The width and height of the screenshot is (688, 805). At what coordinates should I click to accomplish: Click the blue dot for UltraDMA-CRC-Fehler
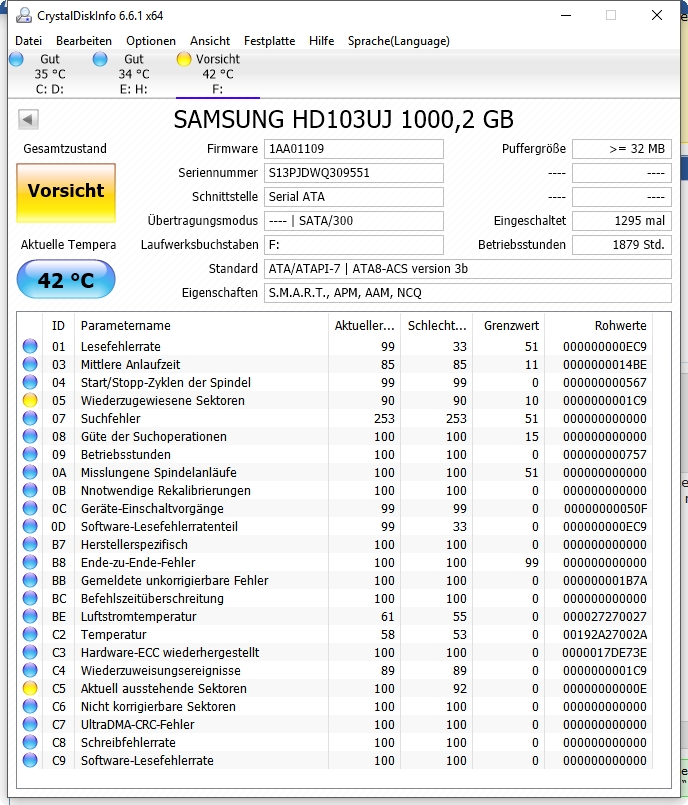click(x=30, y=724)
